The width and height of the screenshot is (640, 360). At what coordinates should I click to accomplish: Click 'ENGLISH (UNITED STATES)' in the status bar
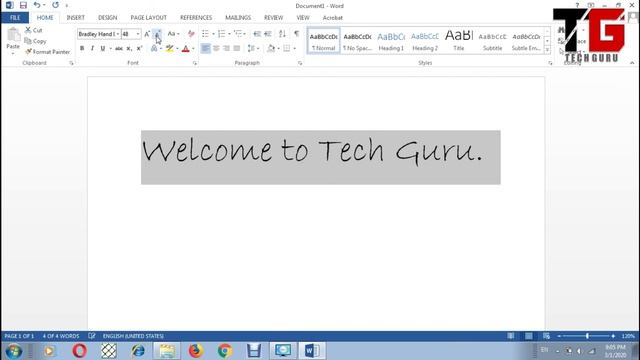coord(133,336)
